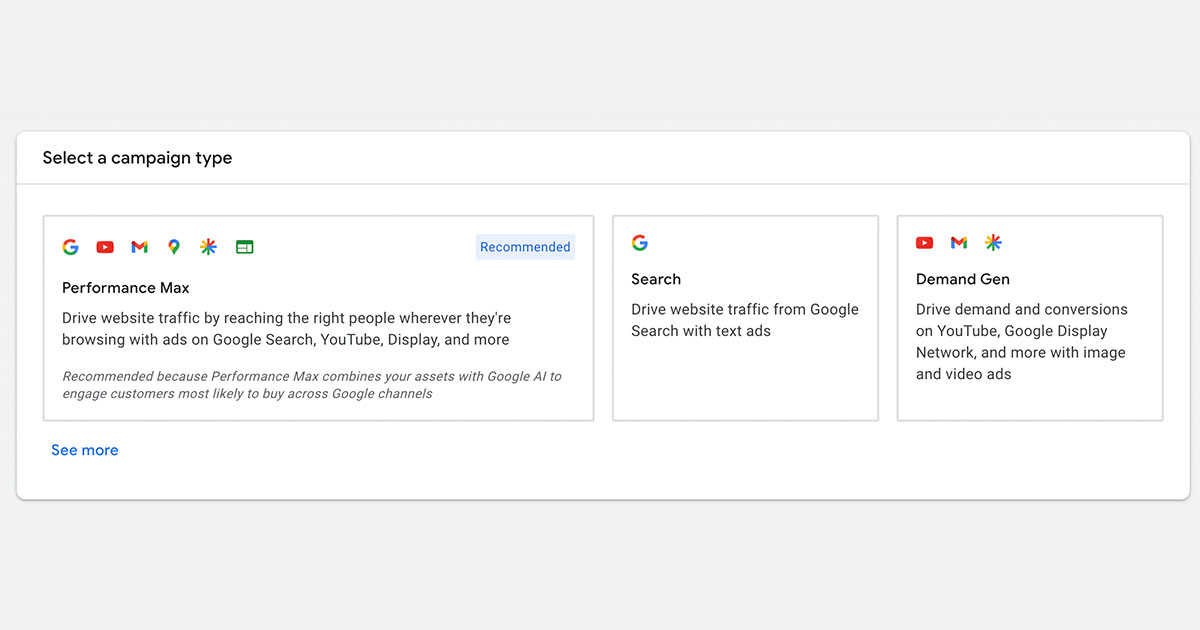Choose the Demand Gen campaign title
Image resolution: width=1200 pixels, height=630 pixels.
(x=963, y=279)
